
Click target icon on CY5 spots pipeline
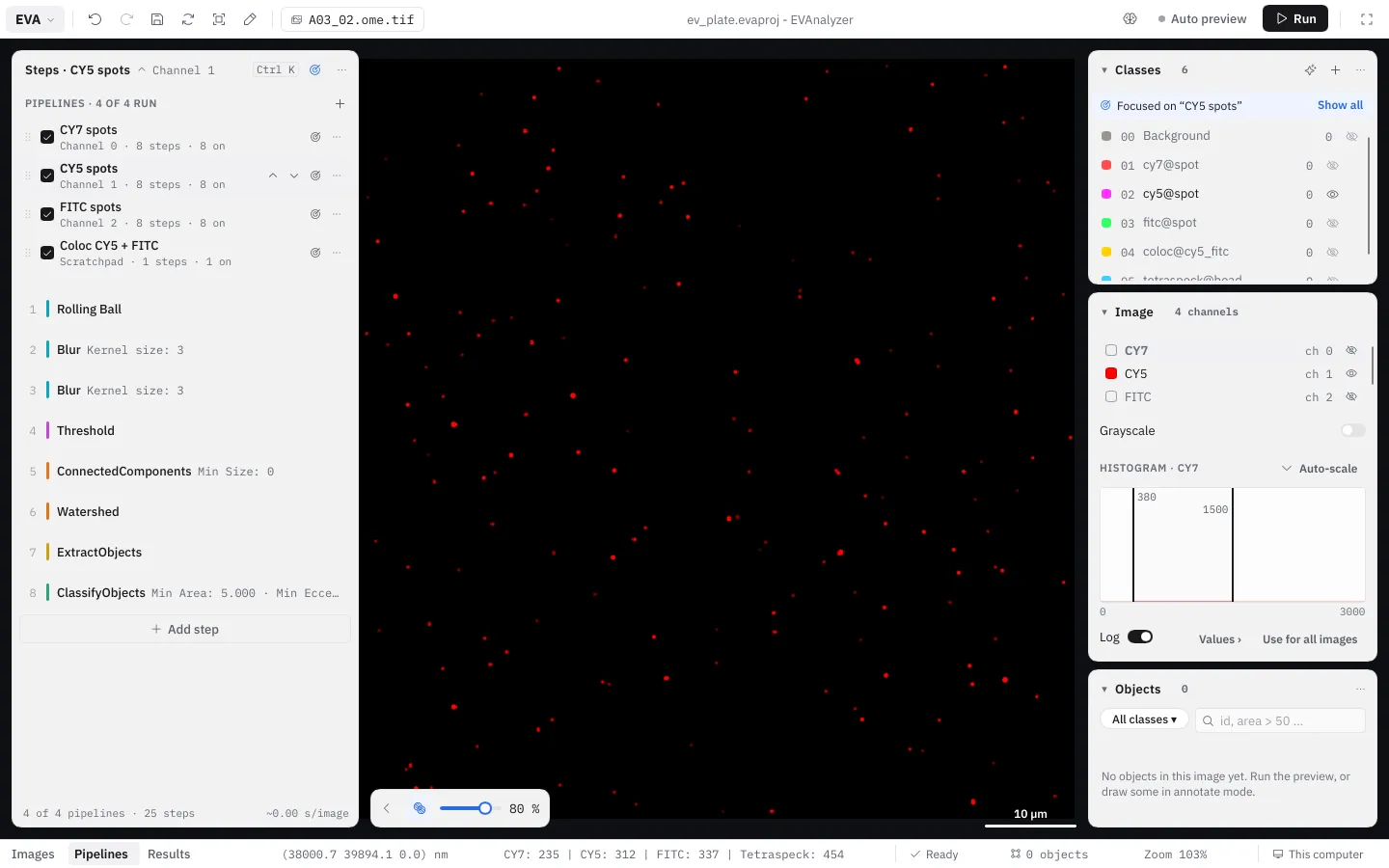(x=315, y=176)
